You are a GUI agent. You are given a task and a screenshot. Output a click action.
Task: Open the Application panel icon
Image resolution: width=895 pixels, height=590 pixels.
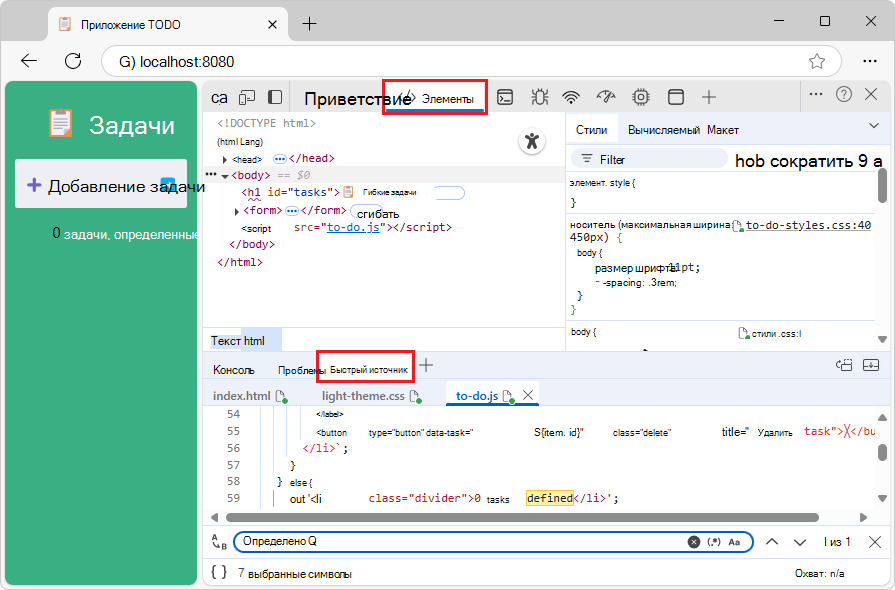point(676,97)
